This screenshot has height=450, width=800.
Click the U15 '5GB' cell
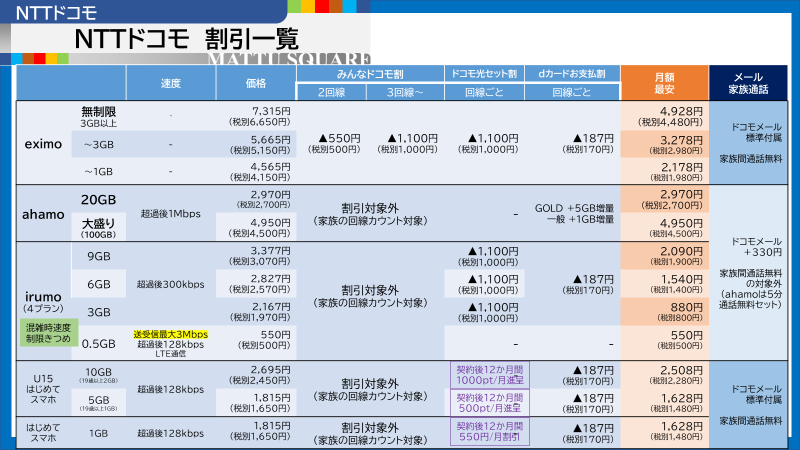click(98, 403)
